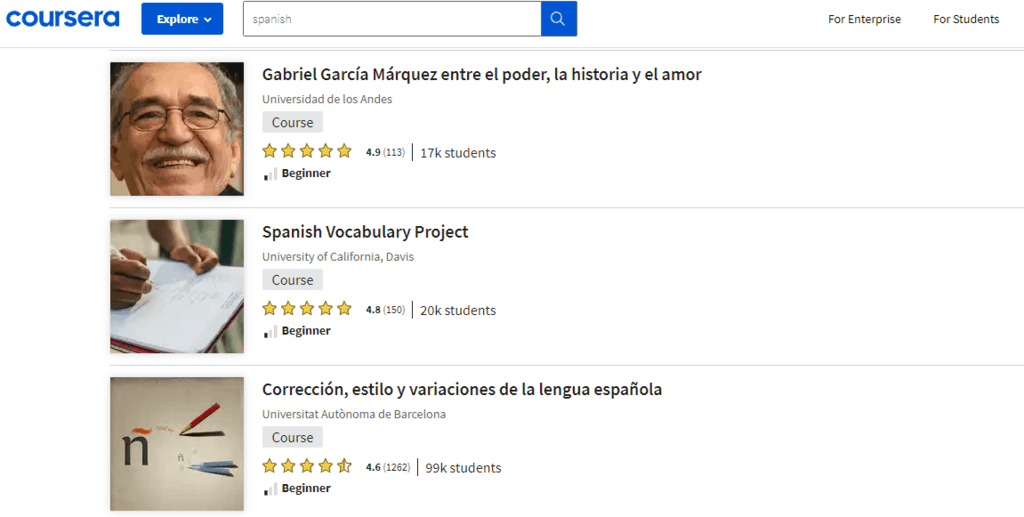Click Course tag under Spanish Vocabulary Project
The width and height of the screenshot is (1024, 517).
pos(292,280)
